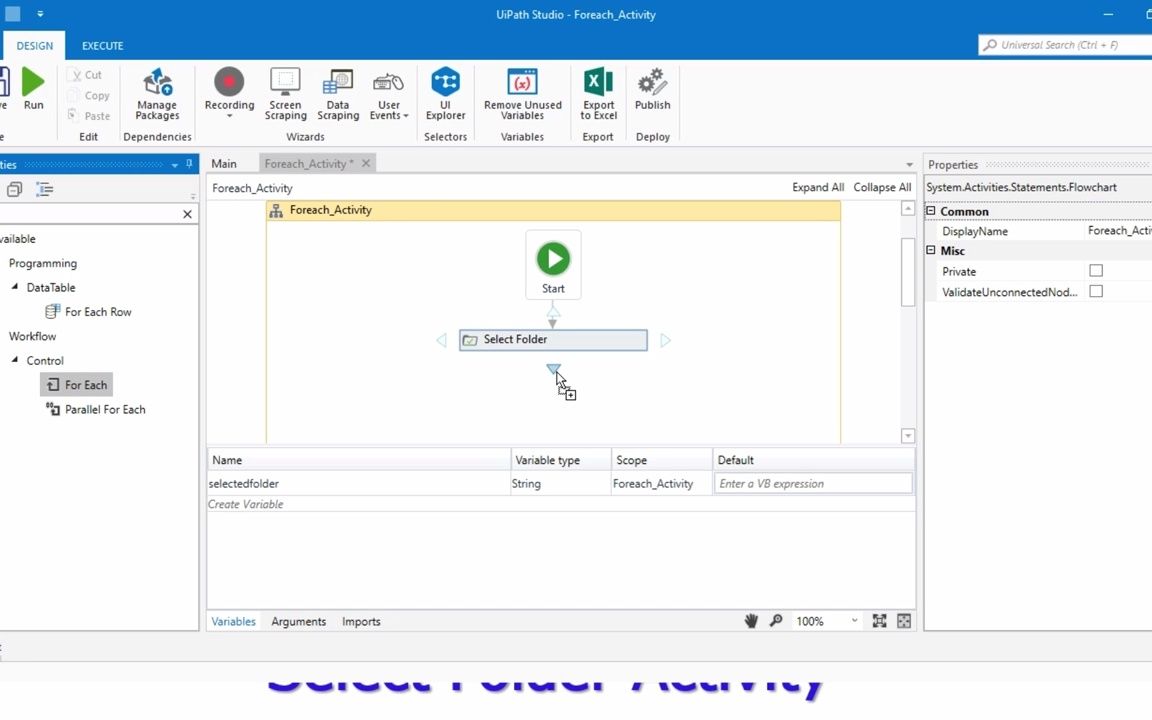Unpin the Activities panel
This screenshot has height=720, width=1152.
click(190, 164)
